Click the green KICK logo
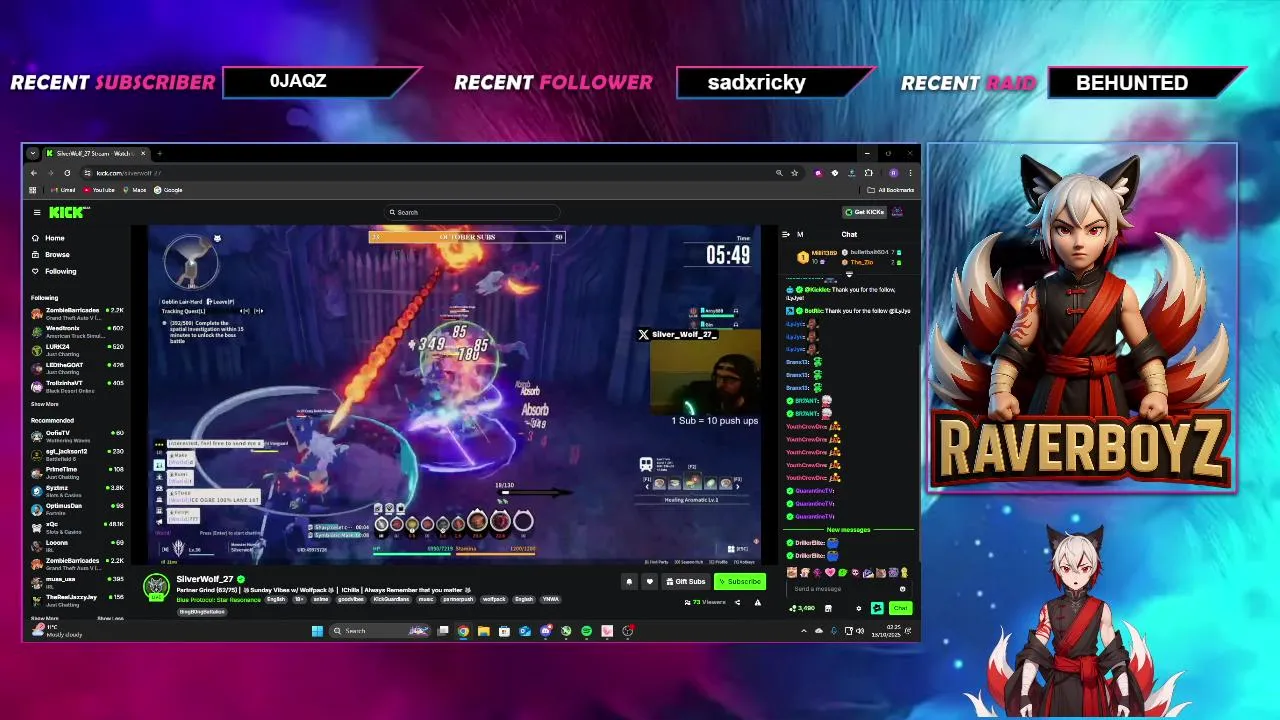 [69, 212]
